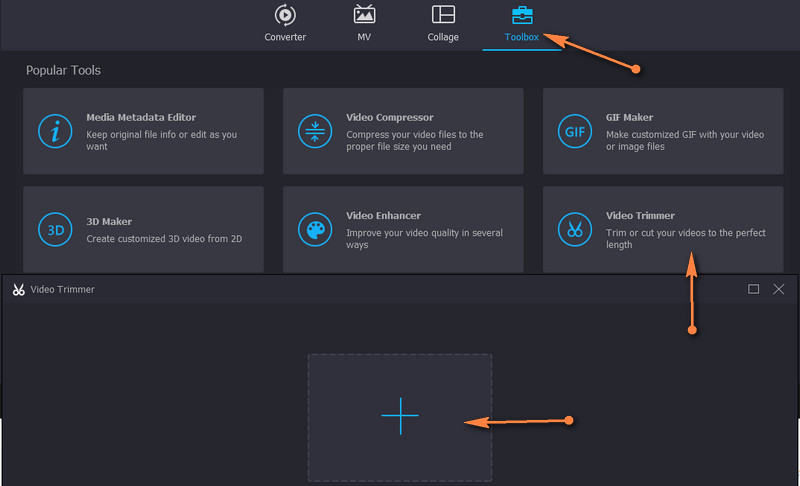Click the Converter circular arrow icon
800x486 pixels.
285,15
